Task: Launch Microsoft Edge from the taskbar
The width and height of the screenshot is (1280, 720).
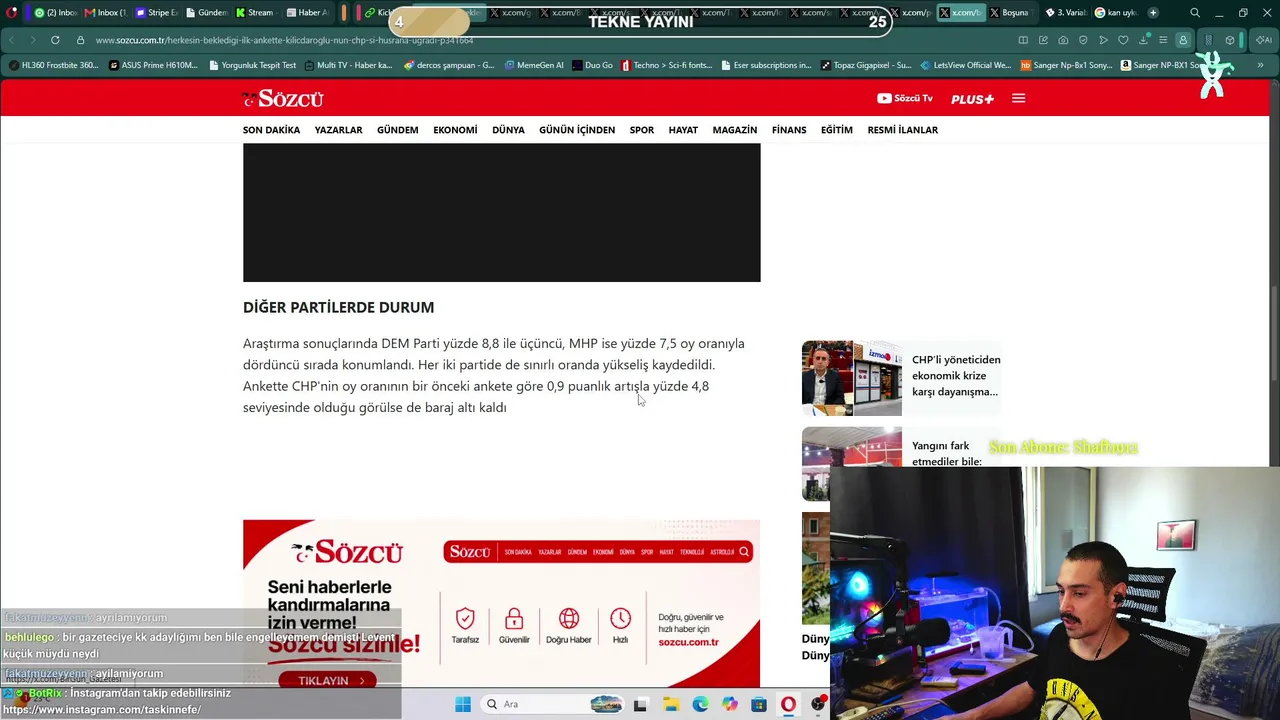Action: coord(700,704)
